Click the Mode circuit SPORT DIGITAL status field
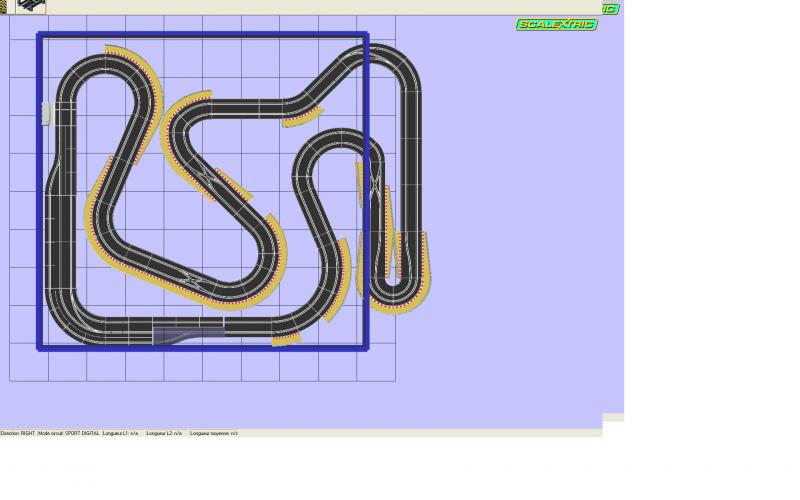The image size is (800, 500). pyautogui.click(x=68, y=434)
